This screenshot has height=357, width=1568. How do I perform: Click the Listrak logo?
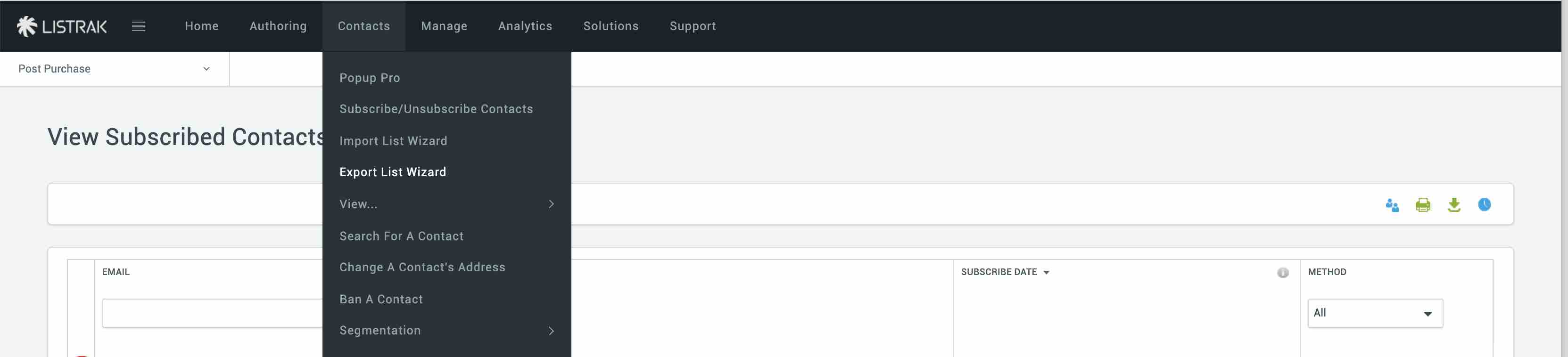[61, 25]
